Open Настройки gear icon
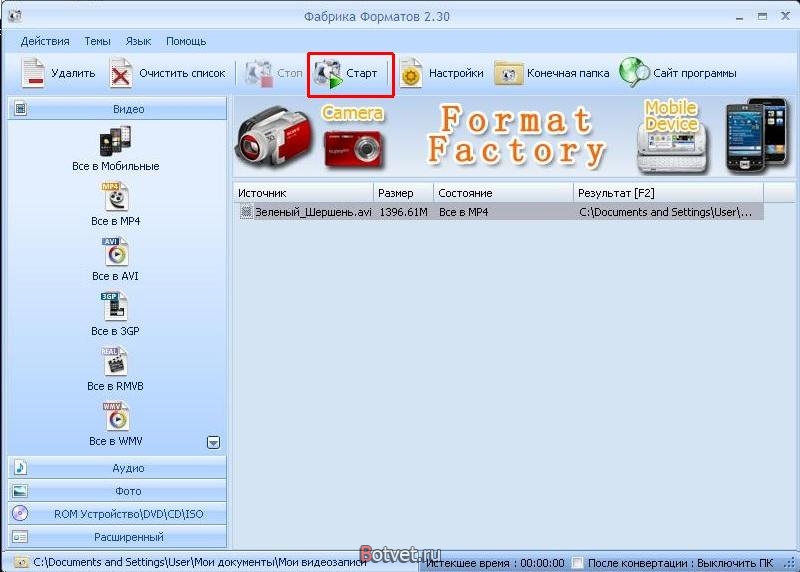 [x=411, y=74]
